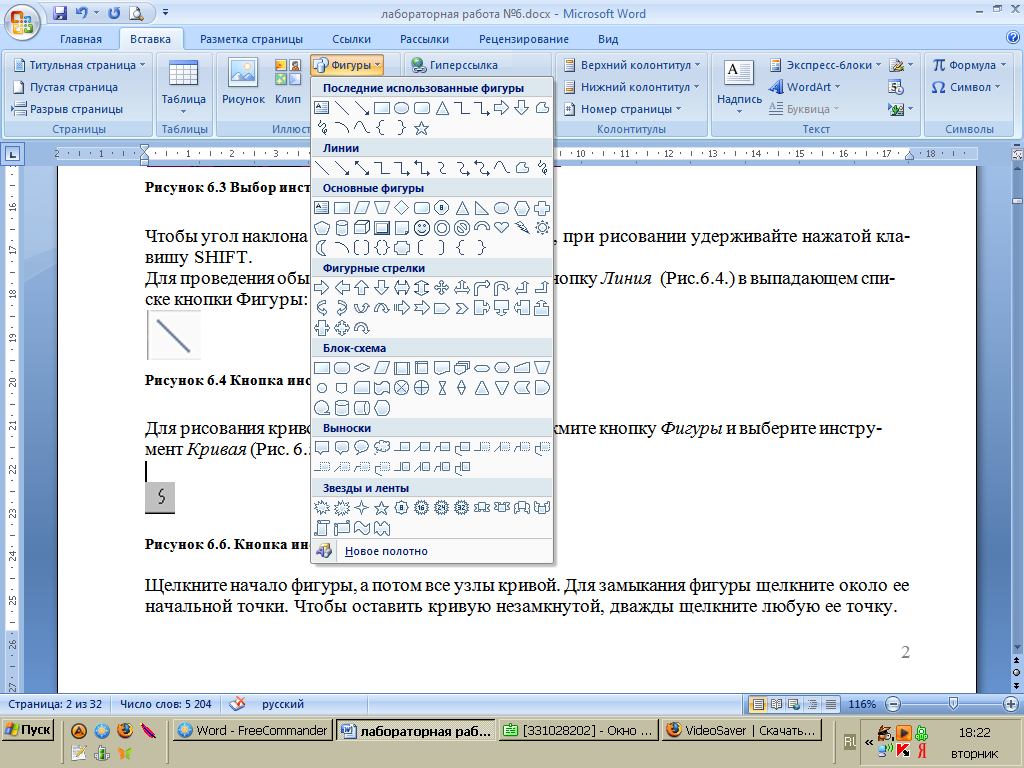Click the Разрыв страницы button
This screenshot has width=1024, height=768.
coord(67,109)
